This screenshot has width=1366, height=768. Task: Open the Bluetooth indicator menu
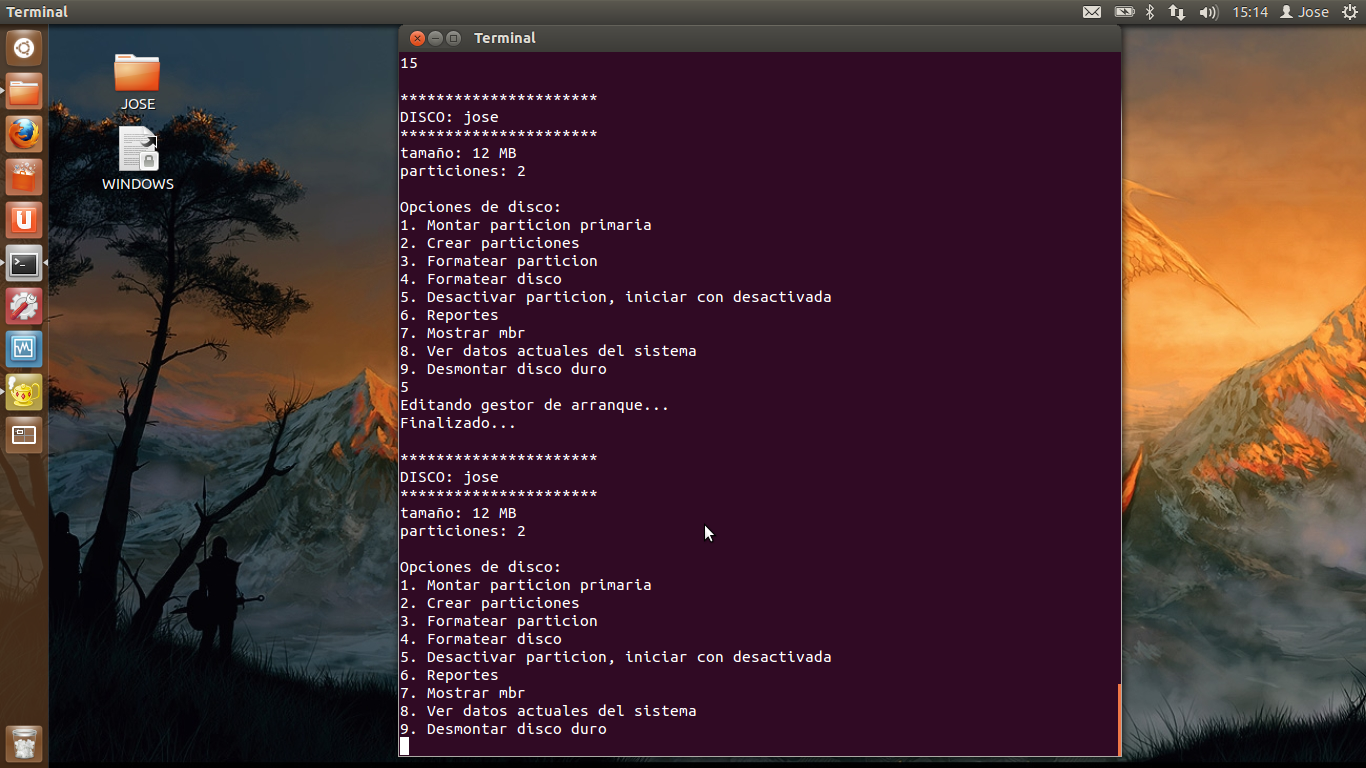tap(1150, 12)
